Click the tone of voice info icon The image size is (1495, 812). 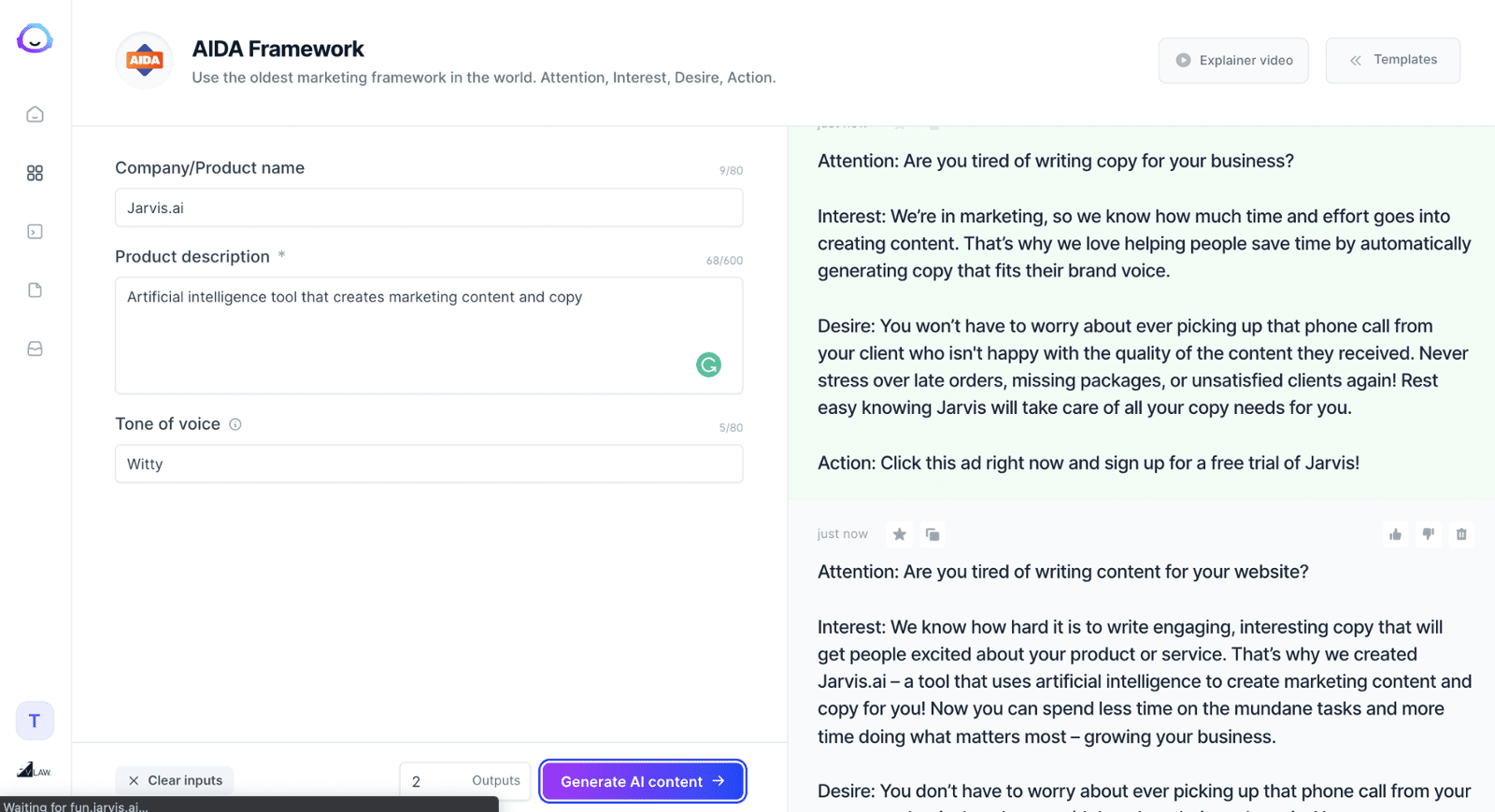tap(235, 424)
